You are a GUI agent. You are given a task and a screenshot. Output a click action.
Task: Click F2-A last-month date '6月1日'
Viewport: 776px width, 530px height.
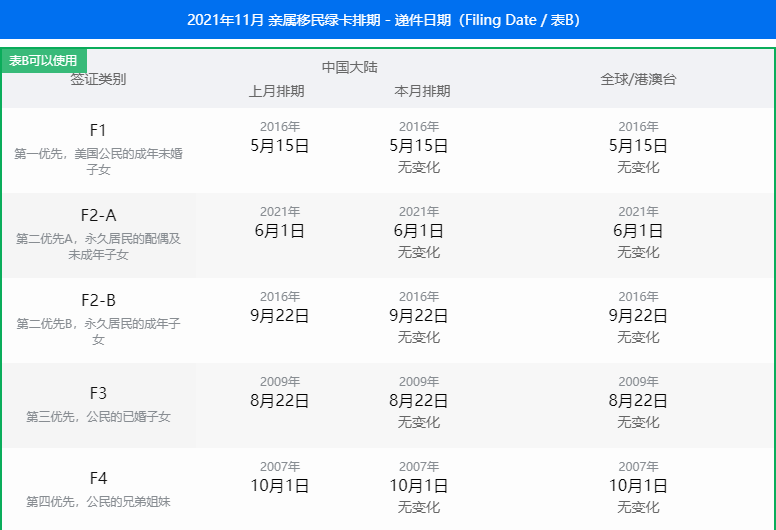pyautogui.click(x=280, y=231)
